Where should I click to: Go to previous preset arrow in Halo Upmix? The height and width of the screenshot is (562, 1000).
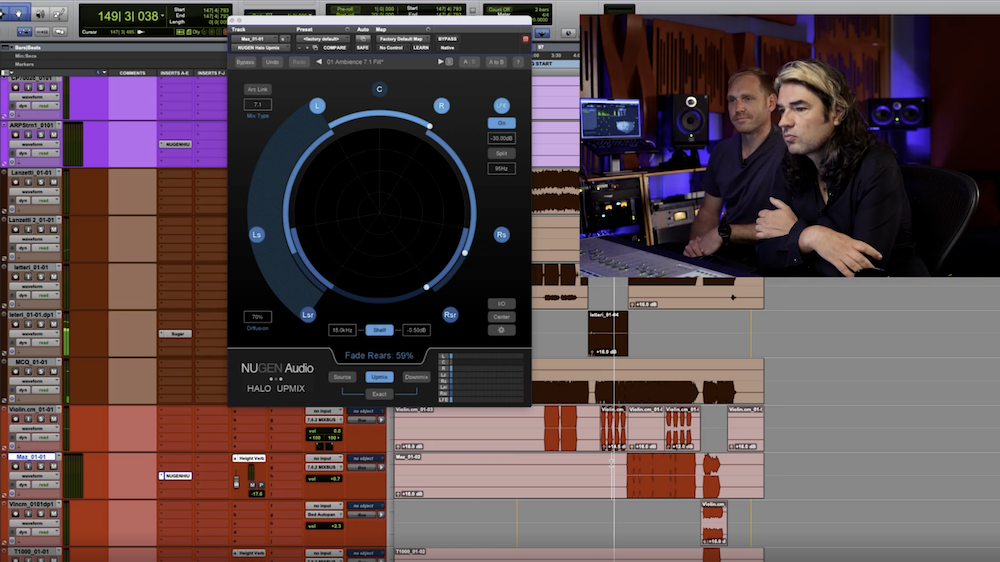click(319, 62)
